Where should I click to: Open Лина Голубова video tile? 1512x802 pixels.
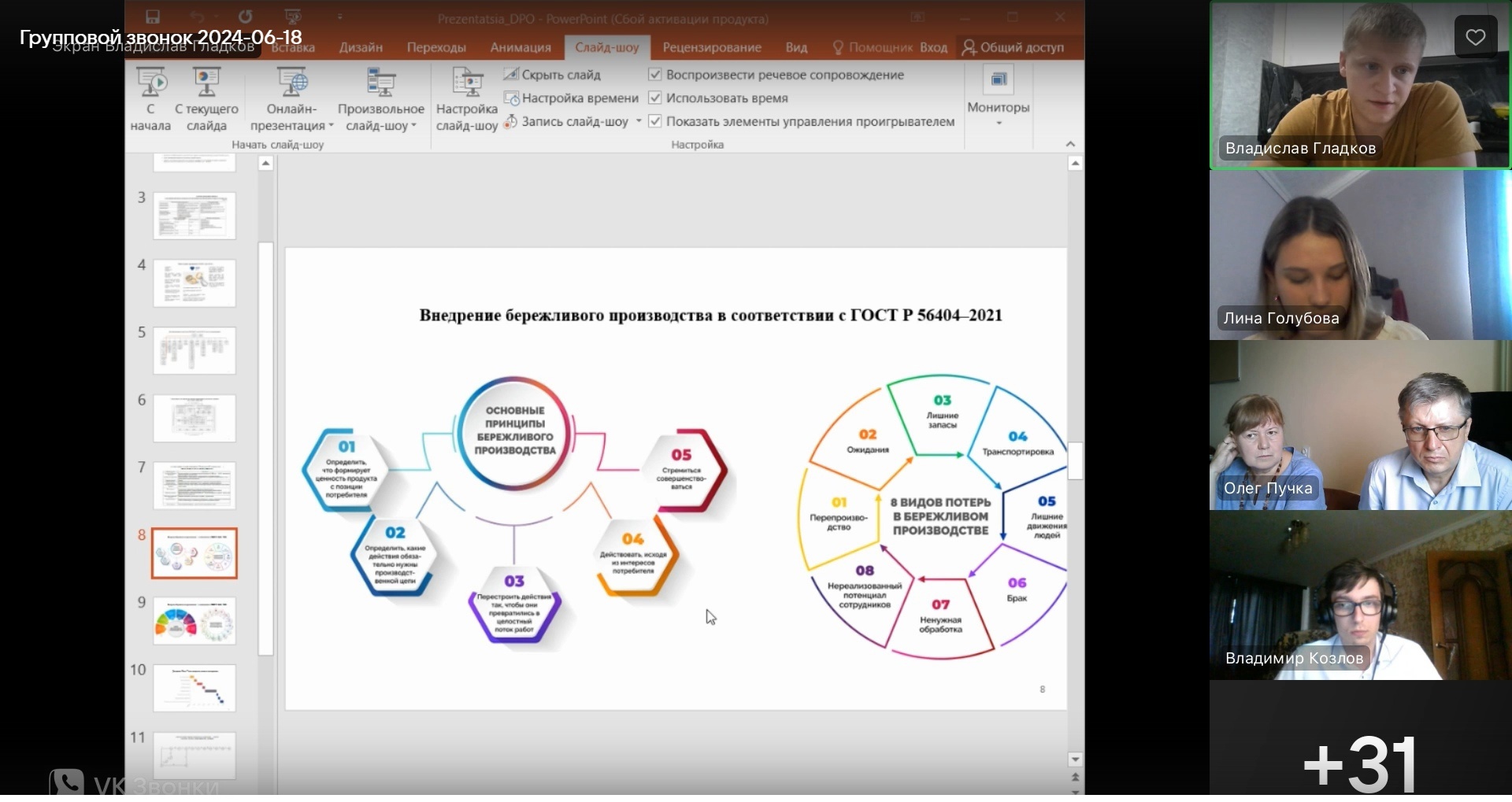click(x=1360, y=255)
